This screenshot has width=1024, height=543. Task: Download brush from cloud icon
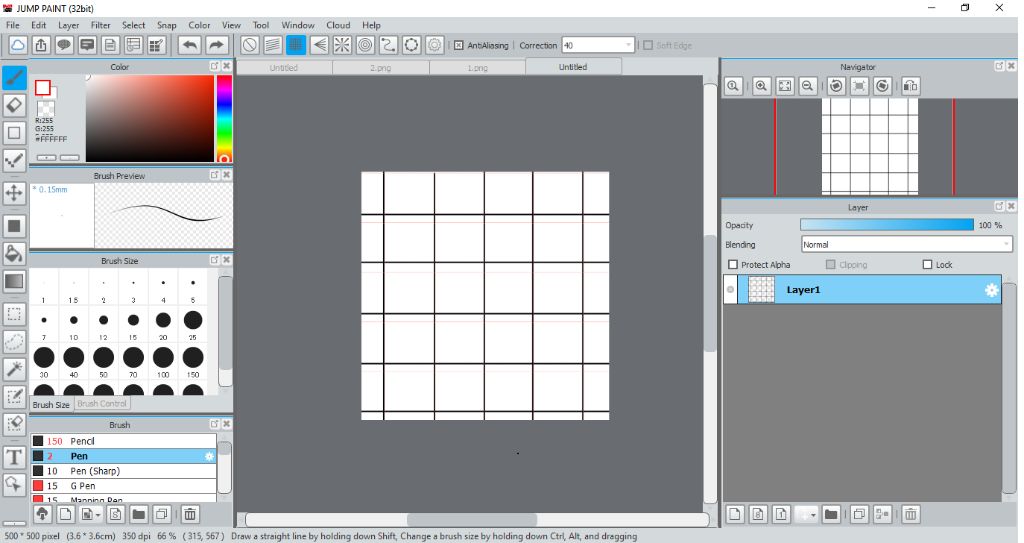click(42, 514)
